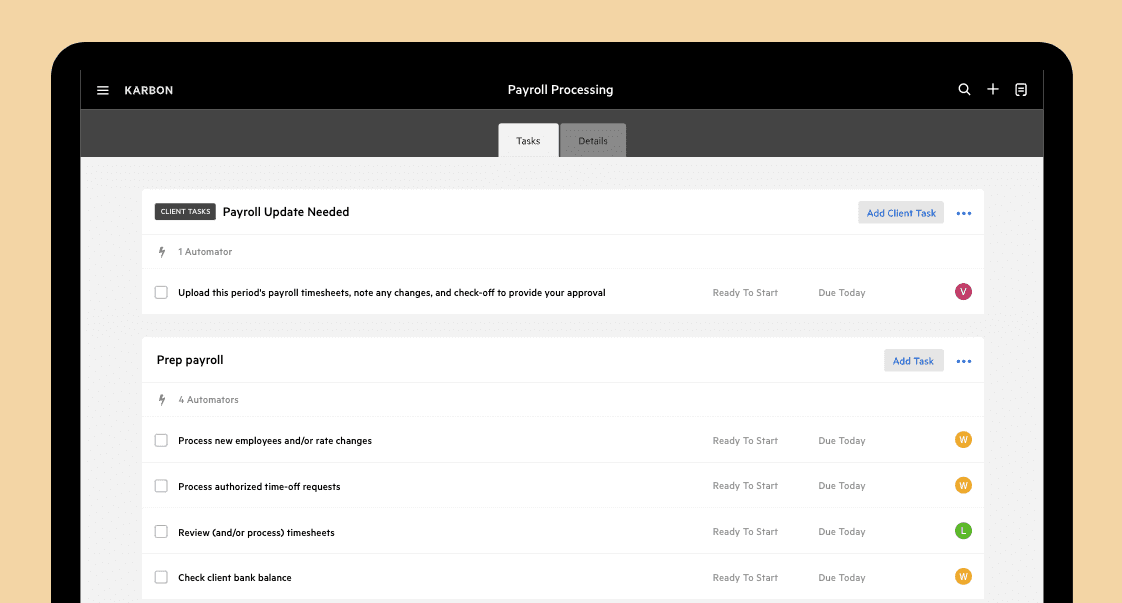Open the notes icon in top bar
Viewport: 1122px width, 603px height.
(1021, 89)
